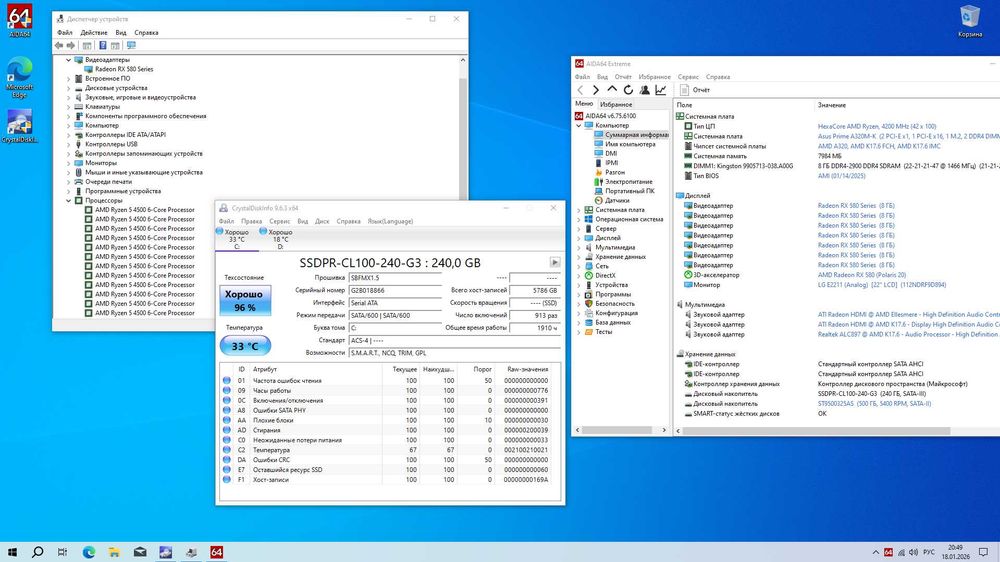The width and height of the screenshot is (1000, 562).
Task: Click properties pane icon in Device Manager toolbar
Action: pos(87,45)
